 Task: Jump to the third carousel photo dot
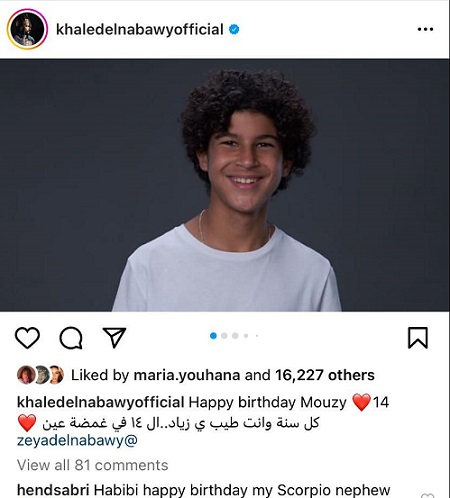point(235,336)
